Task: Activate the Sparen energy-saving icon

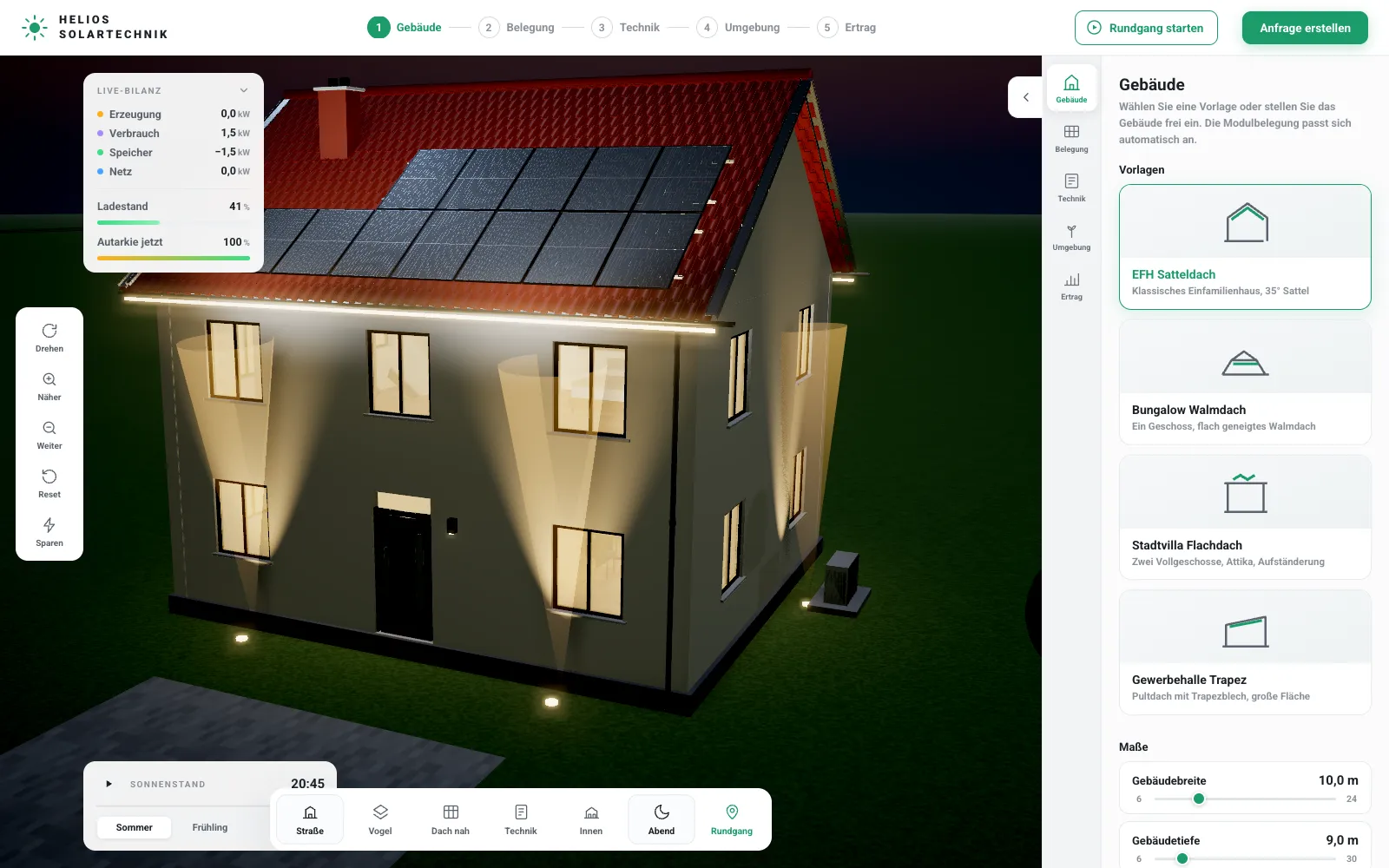Action: point(49,531)
